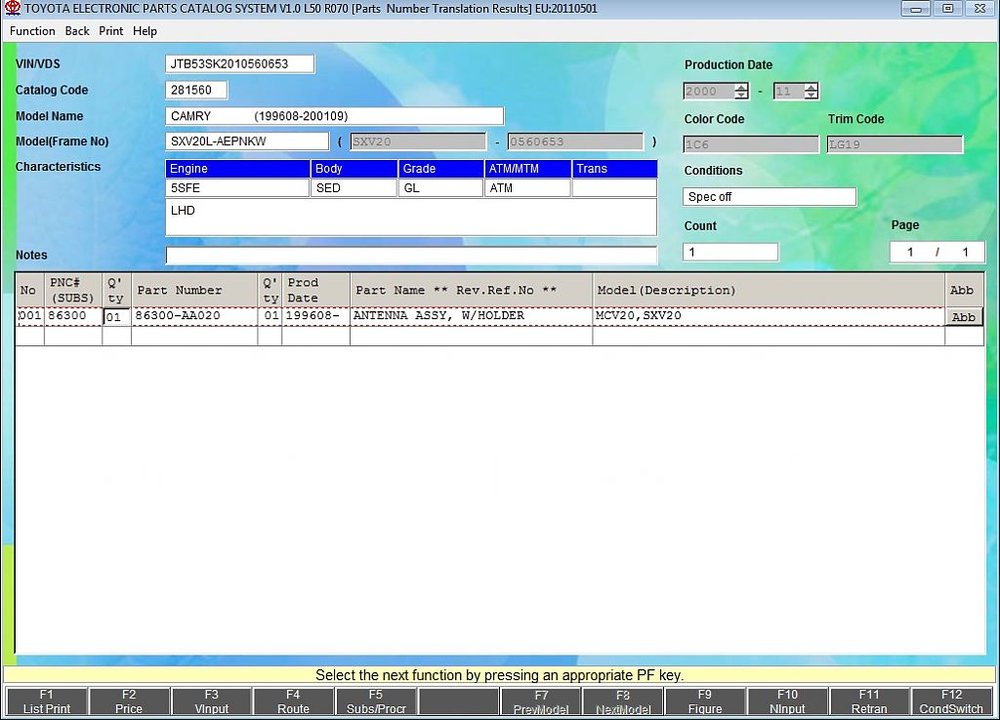Click the Q'ty input cell 01
Image resolution: width=1000 pixels, height=720 pixels.
click(117, 317)
